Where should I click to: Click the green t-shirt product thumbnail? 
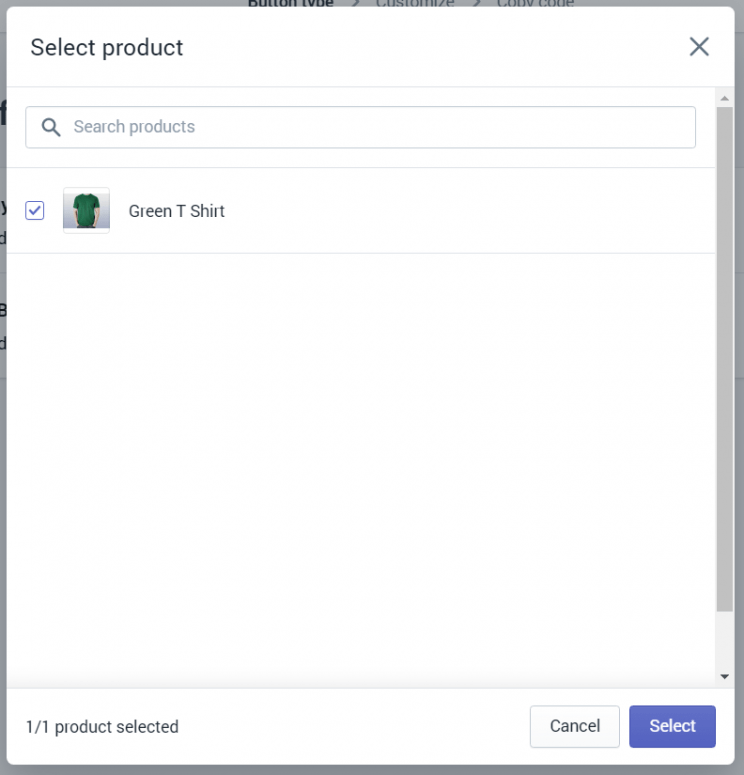click(87, 211)
